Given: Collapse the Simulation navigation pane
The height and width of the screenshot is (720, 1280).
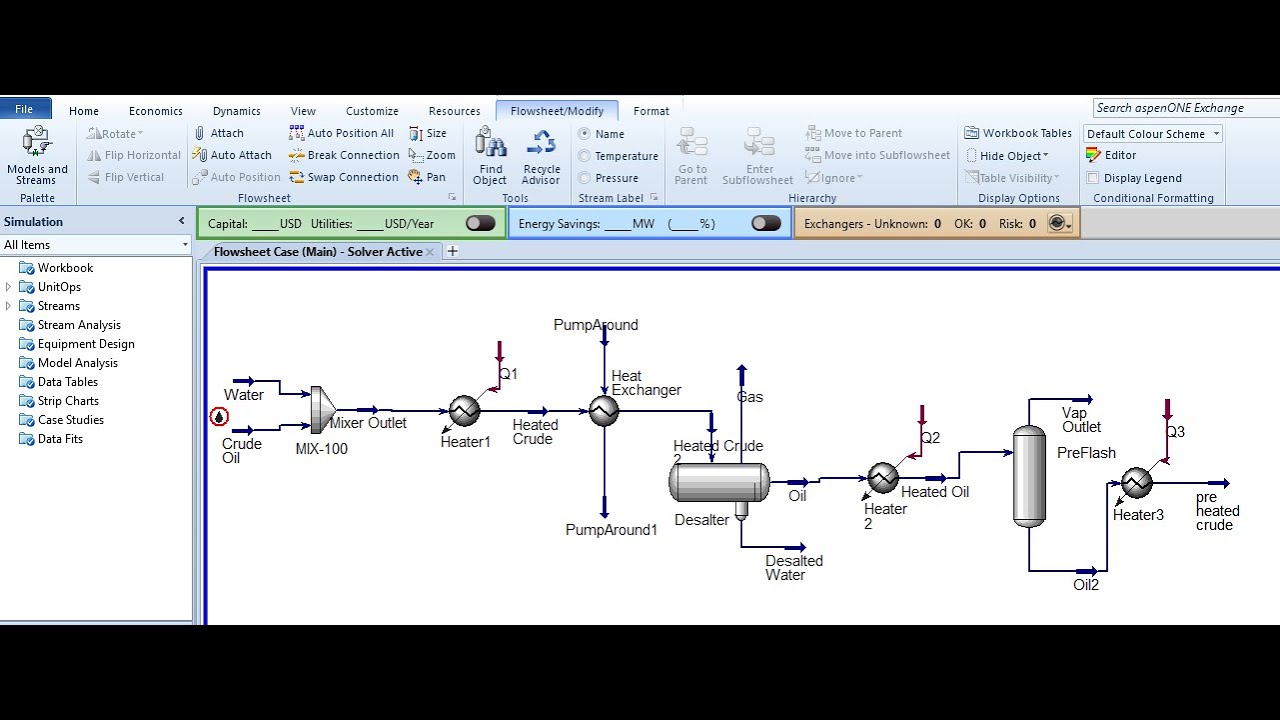Looking at the screenshot, I should [x=181, y=221].
